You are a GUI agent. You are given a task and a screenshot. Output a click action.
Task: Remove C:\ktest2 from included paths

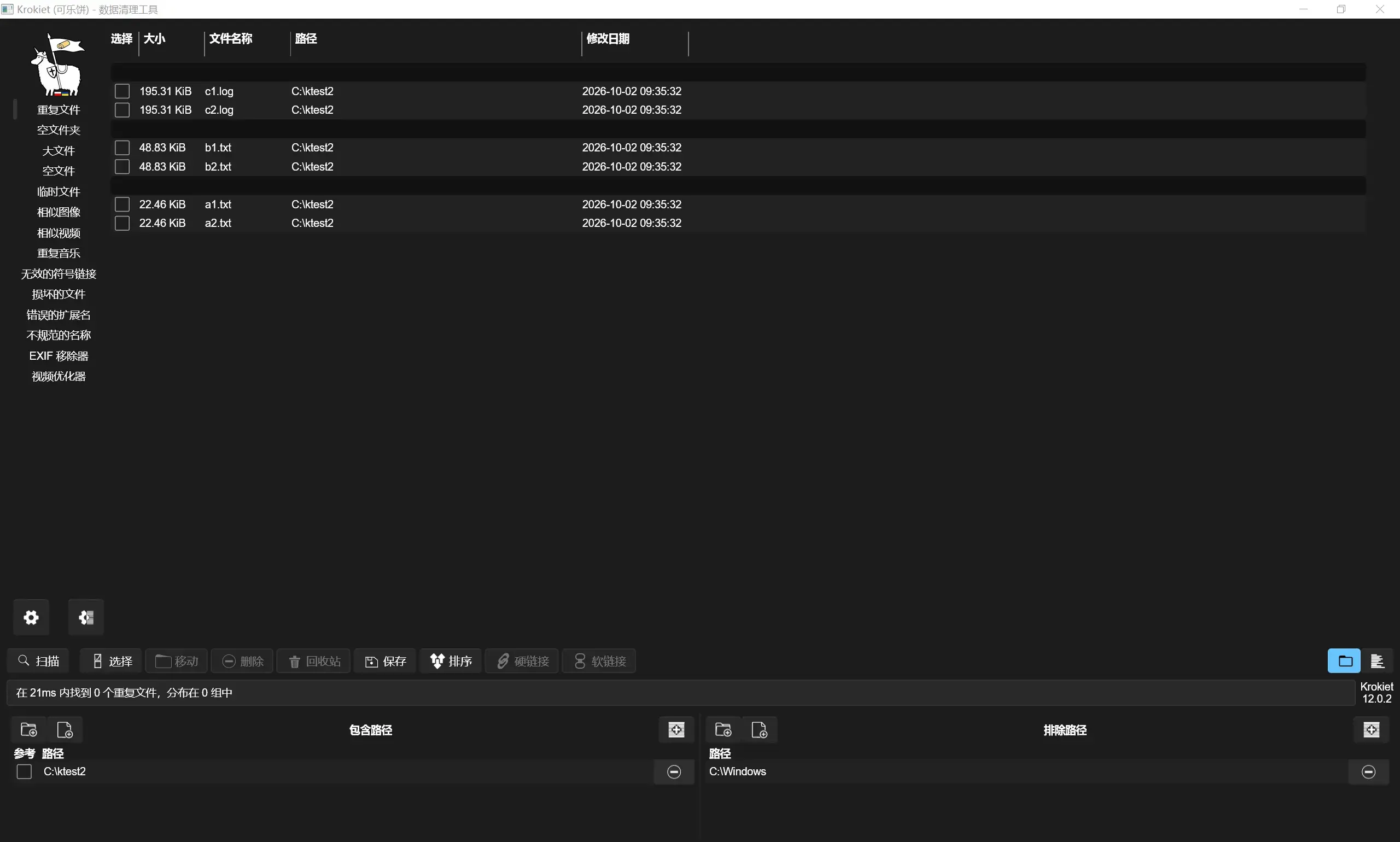pyautogui.click(x=674, y=771)
